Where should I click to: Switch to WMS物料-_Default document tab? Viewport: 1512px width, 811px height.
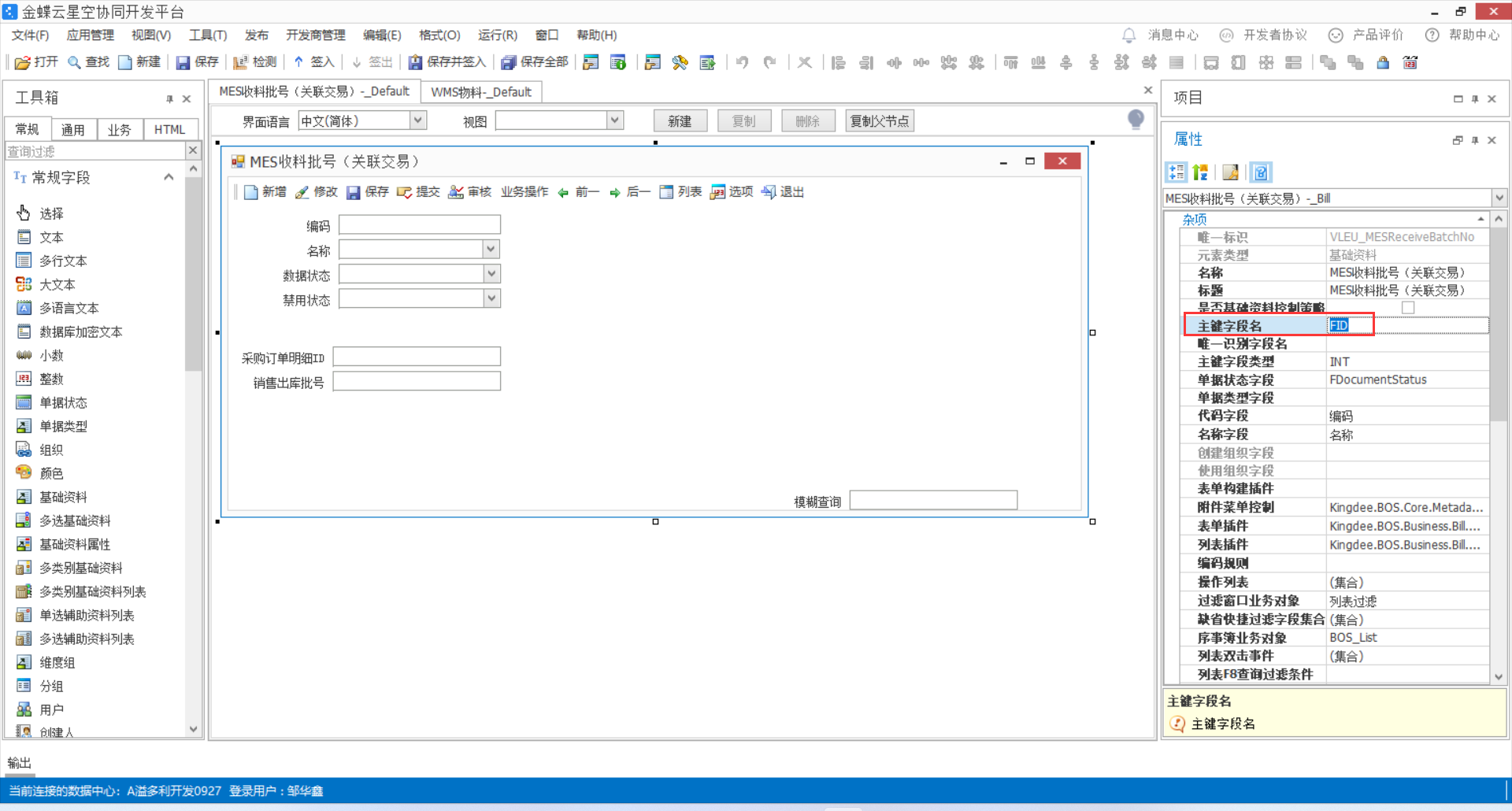(x=481, y=92)
